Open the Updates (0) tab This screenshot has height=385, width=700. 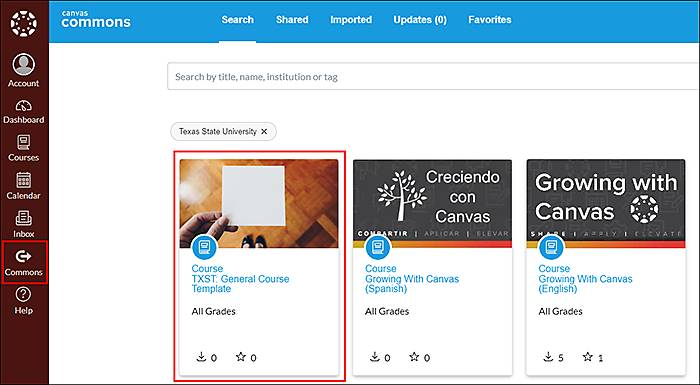pyautogui.click(x=420, y=20)
